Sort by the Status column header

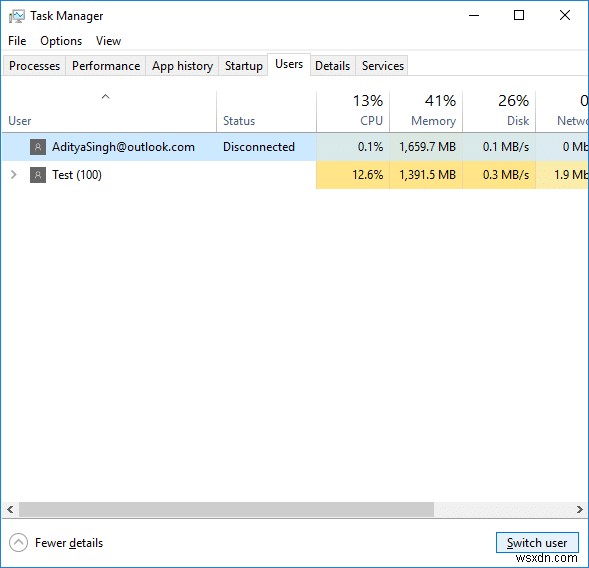point(266,112)
